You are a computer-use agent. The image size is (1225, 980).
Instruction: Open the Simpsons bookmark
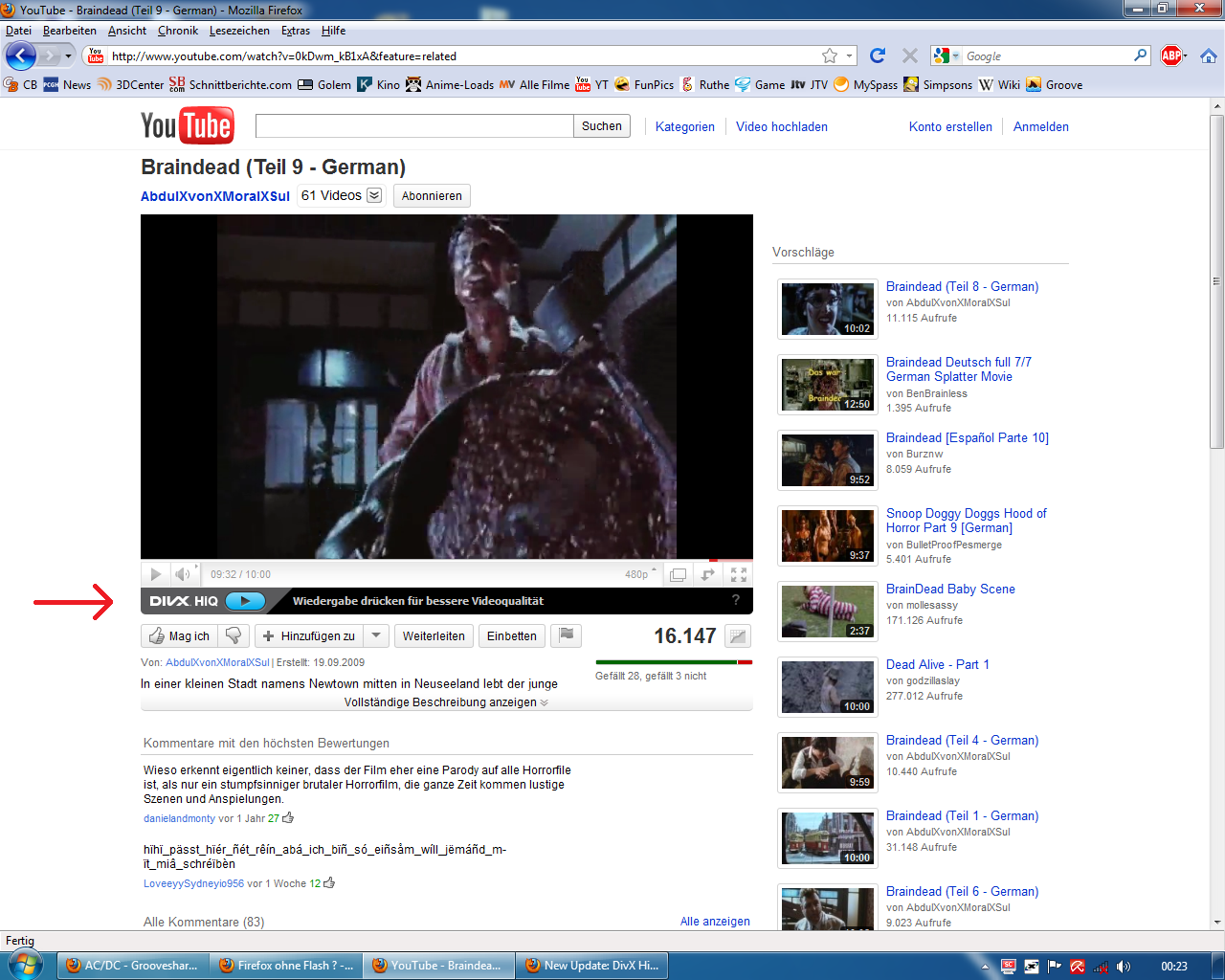(x=938, y=84)
